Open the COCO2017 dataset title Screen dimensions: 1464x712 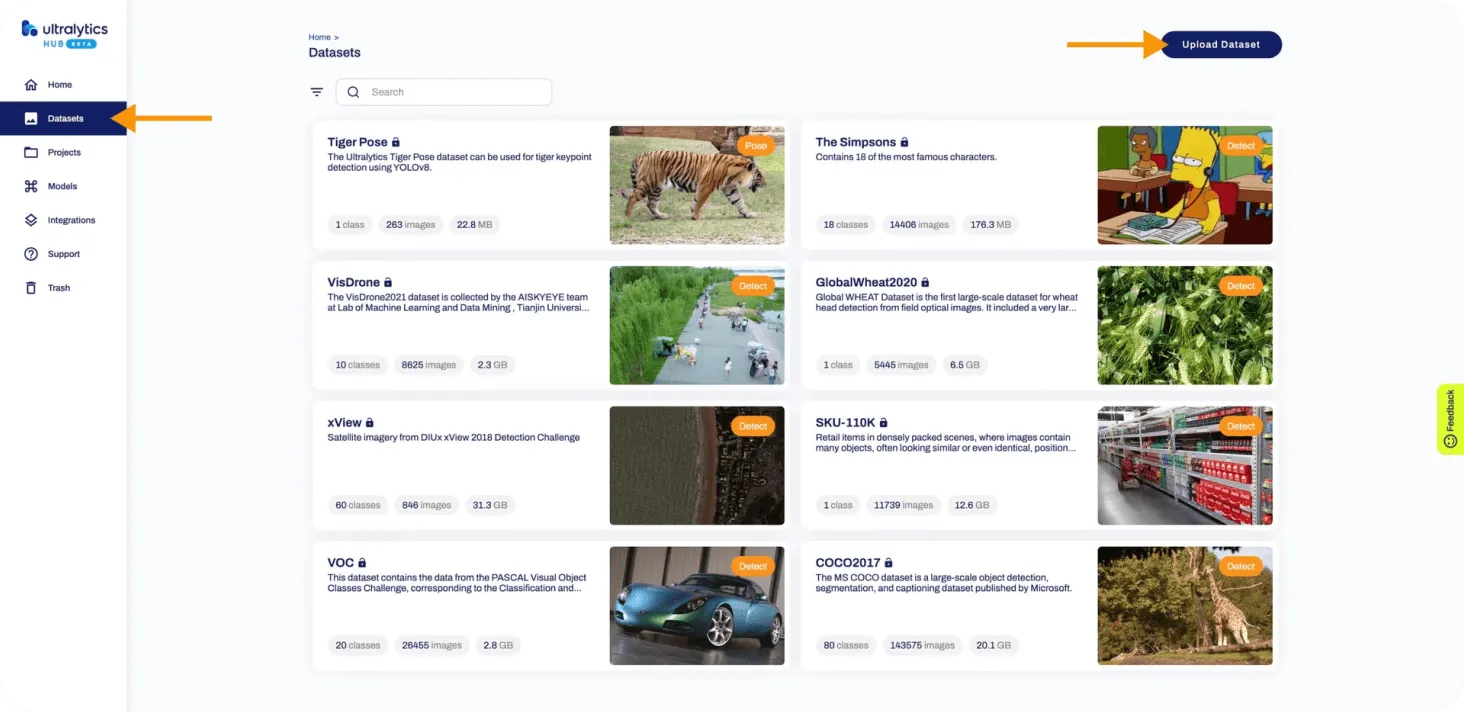point(848,563)
